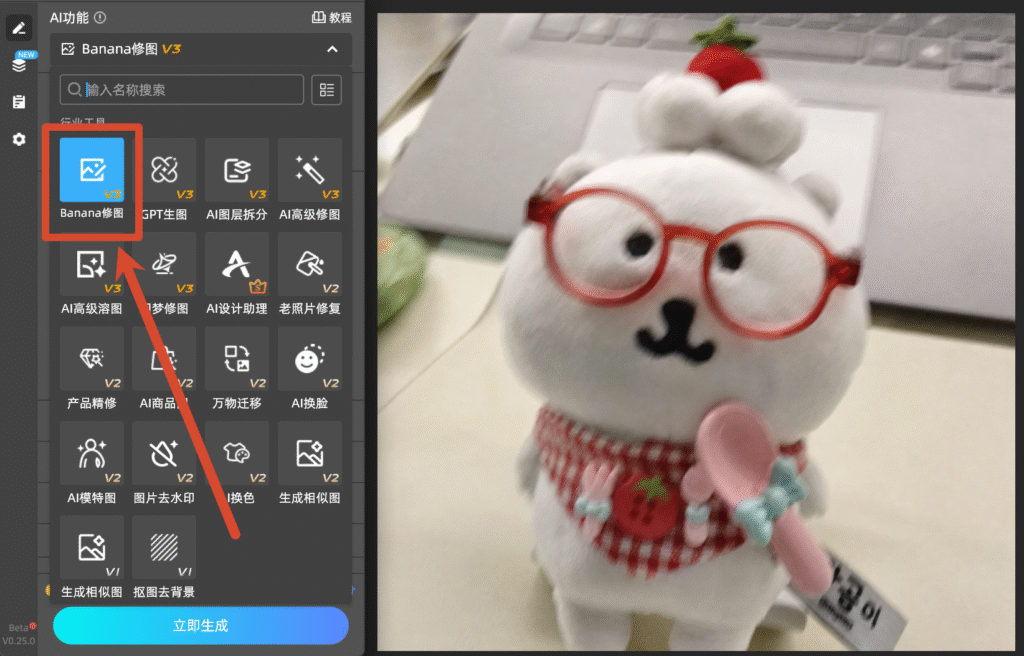Pick the 即梦修图 tool

pyautogui.click(x=164, y=265)
